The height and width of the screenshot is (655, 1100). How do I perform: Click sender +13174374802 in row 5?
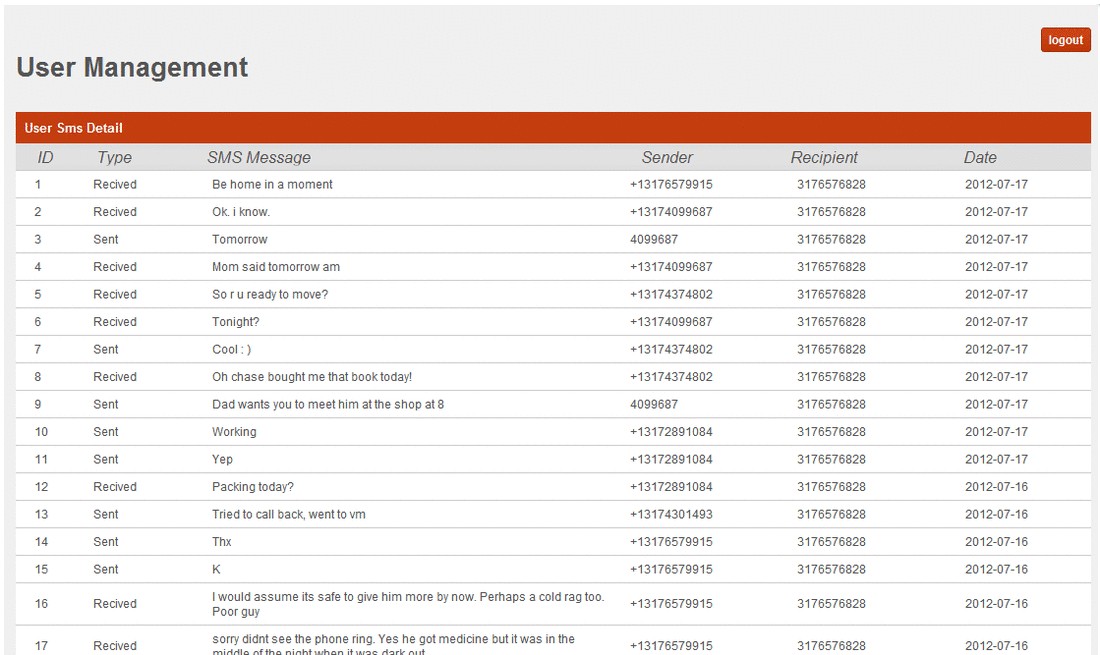(671, 295)
